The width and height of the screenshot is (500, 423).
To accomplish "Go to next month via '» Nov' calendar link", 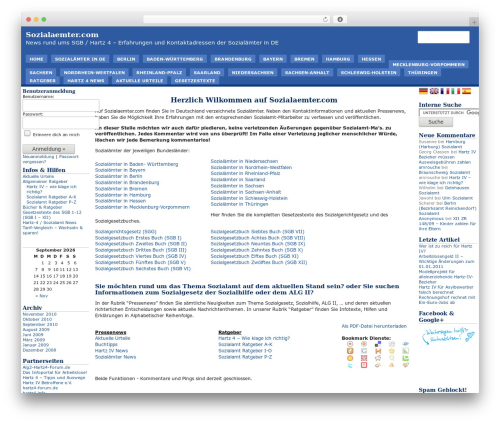I will click(x=41, y=296).
